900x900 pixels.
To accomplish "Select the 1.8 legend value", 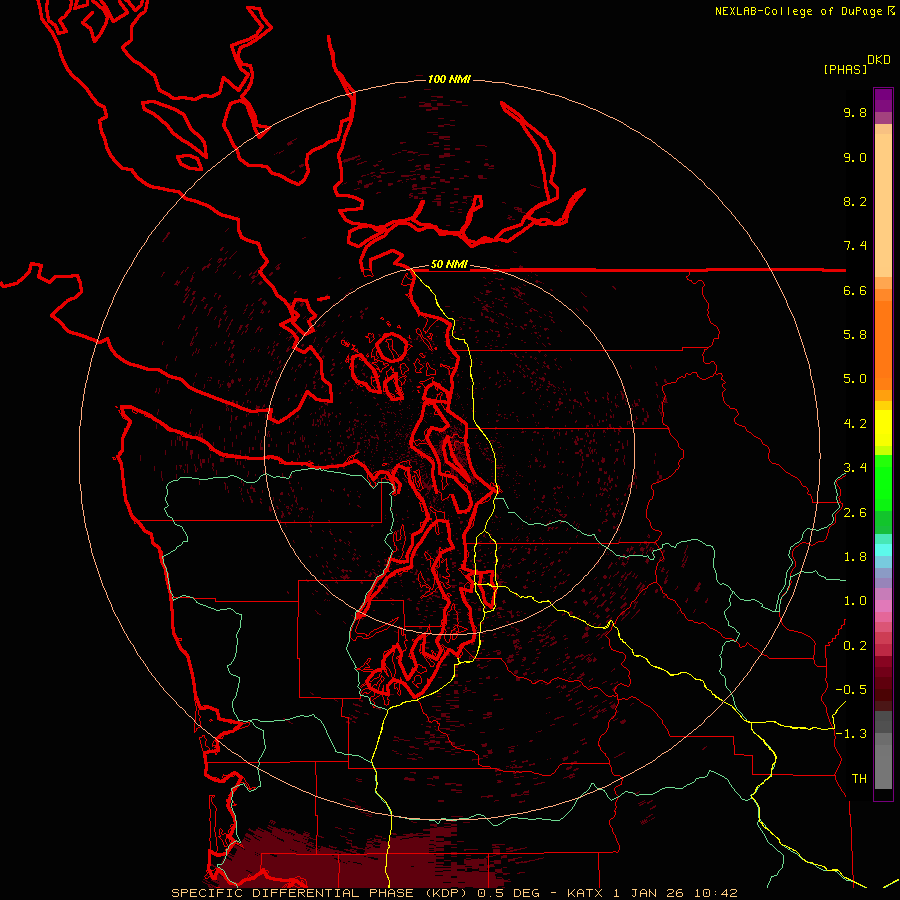I will tap(855, 557).
